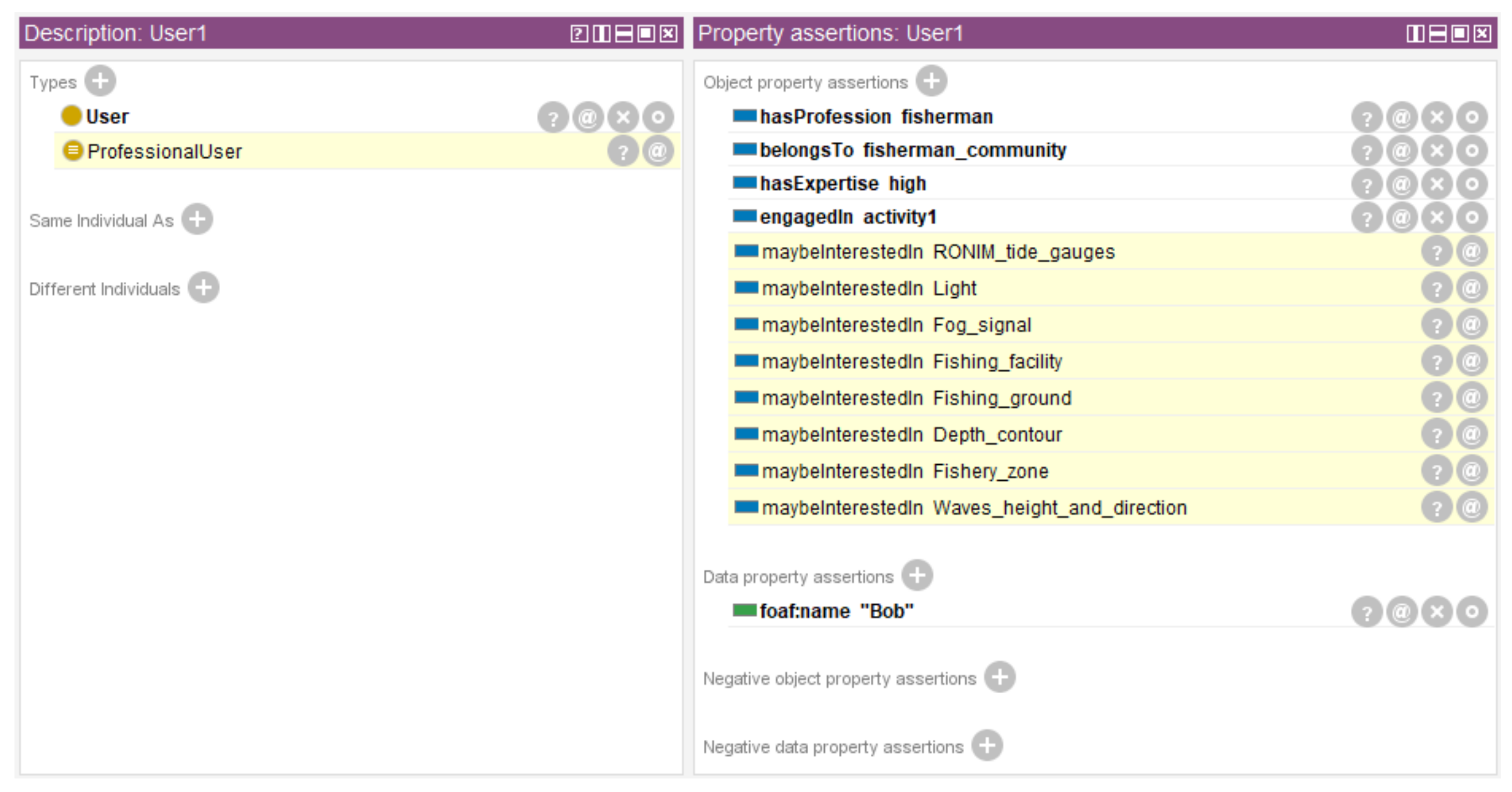Float the Description: User1 panel

click(x=646, y=33)
